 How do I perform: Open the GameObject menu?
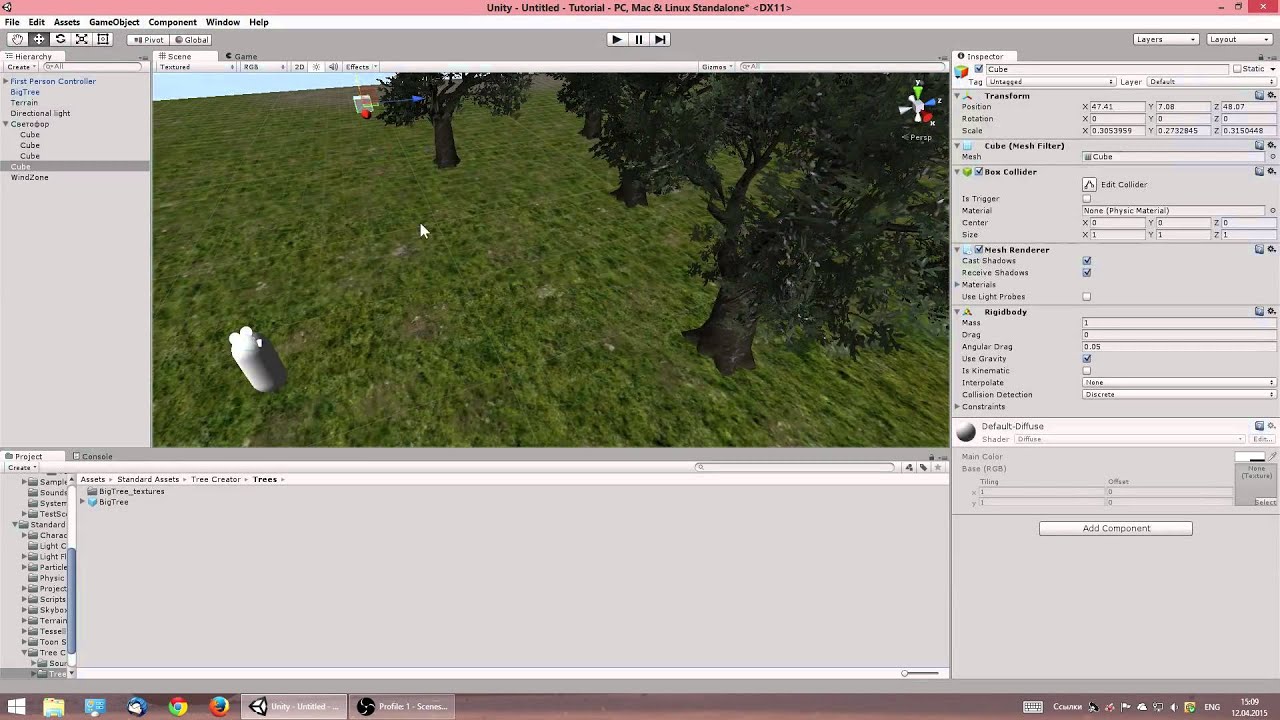114,22
